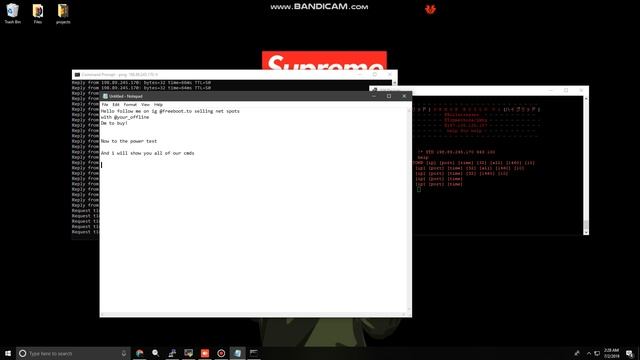The width and height of the screenshot is (640, 360).
Task: Switch to Command Prompt via taskbar icon
Action: [x=253, y=353]
